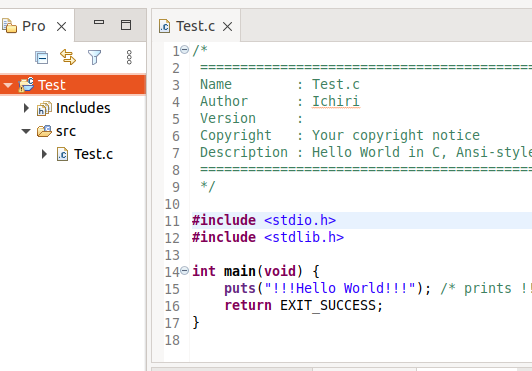Click the stdio.h include text
The height and width of the screenshot is (371, 532).
(300, 220)
